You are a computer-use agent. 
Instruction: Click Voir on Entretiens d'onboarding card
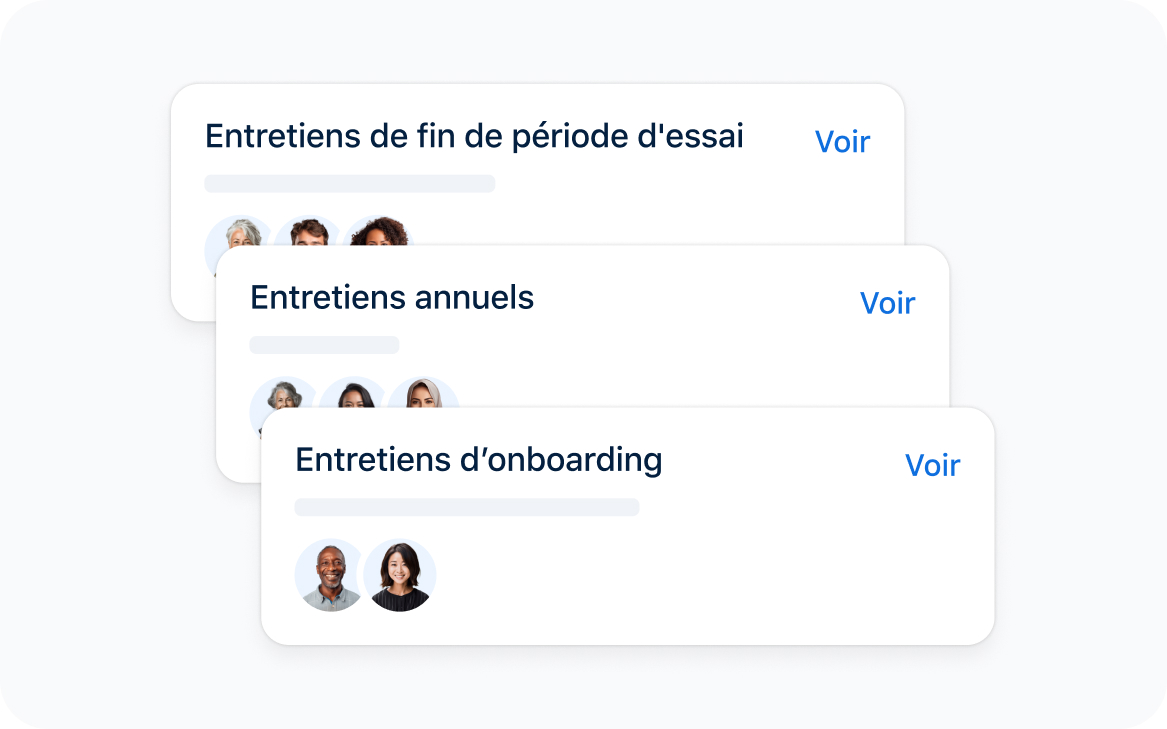933,465
